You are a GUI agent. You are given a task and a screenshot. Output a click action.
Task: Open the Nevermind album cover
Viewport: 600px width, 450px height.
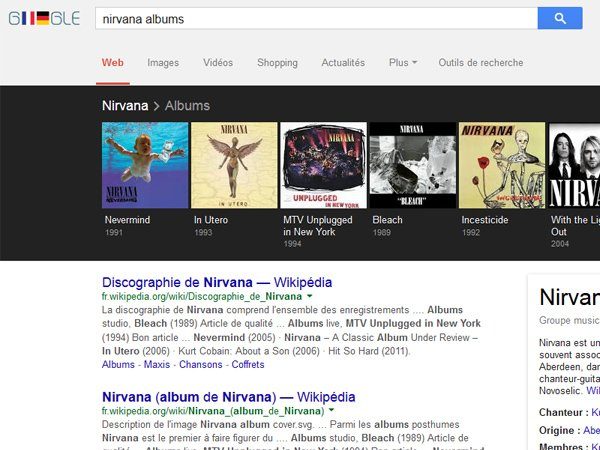(x=145, y=165)
